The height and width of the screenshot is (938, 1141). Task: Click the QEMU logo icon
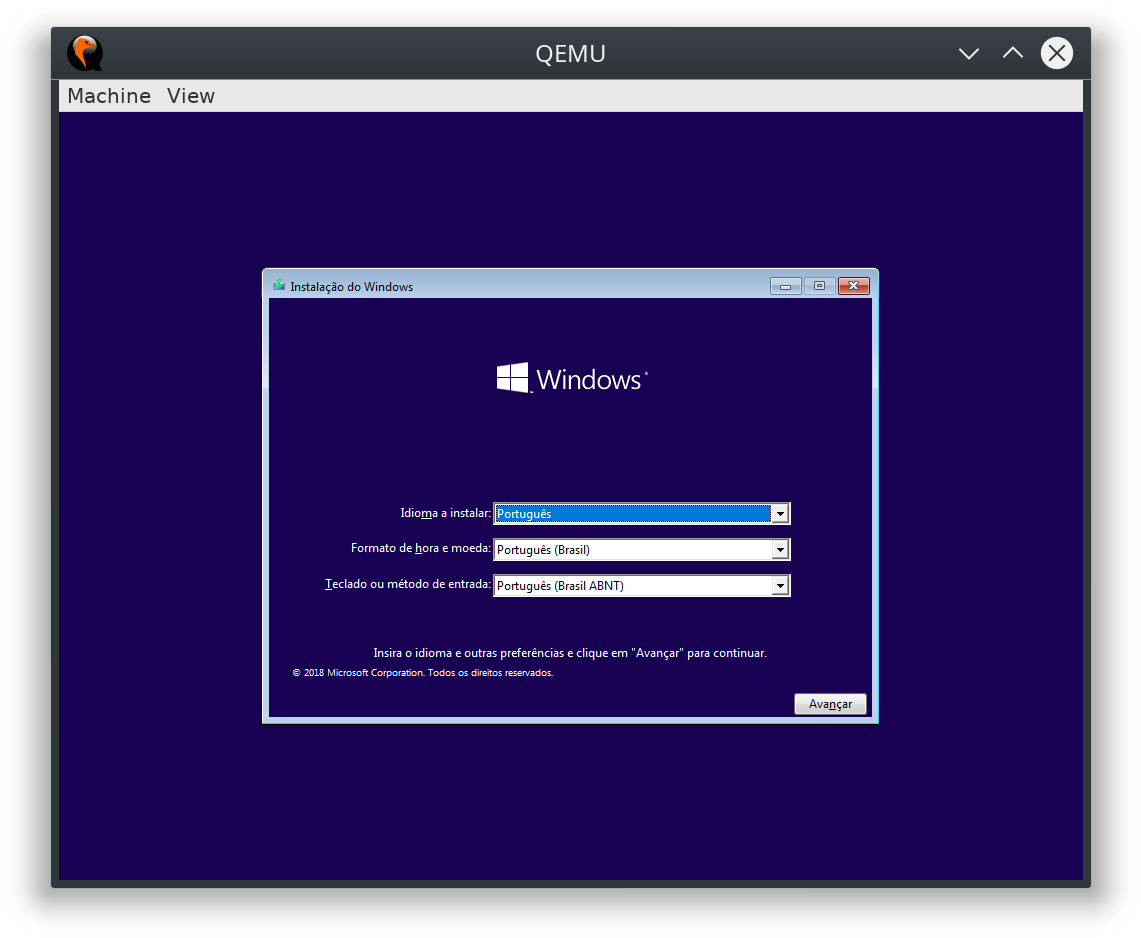tap(85, 53)
